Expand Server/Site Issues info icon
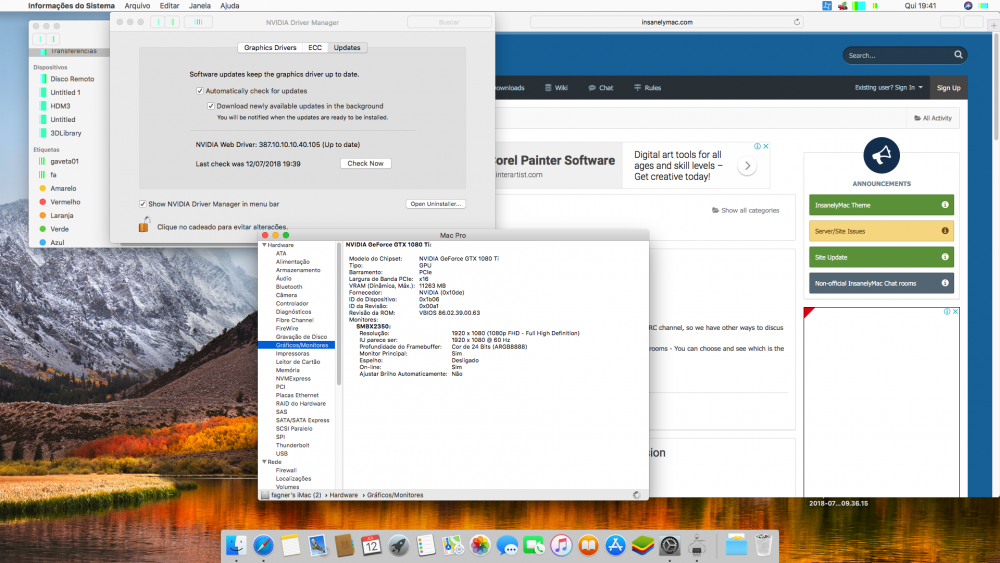Image resolution: width=1000 pixels, height=563 pixels. point(945,231)
